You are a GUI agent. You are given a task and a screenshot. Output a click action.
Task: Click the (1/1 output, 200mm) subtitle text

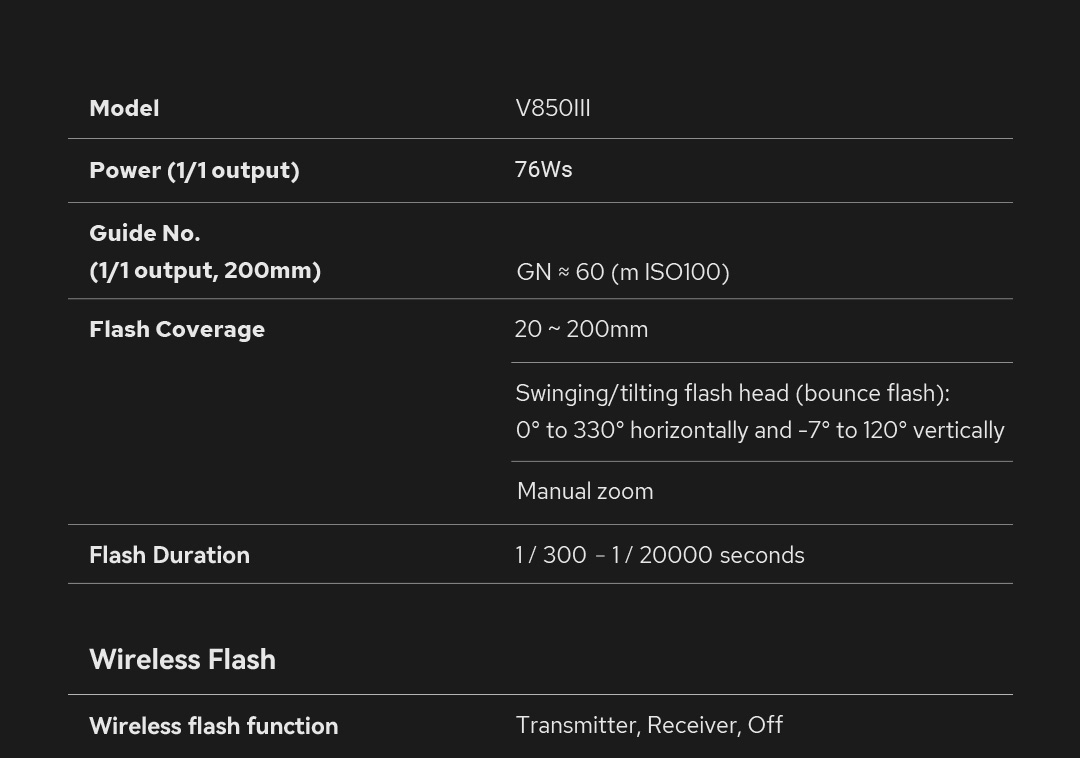[x=205, y=270]
